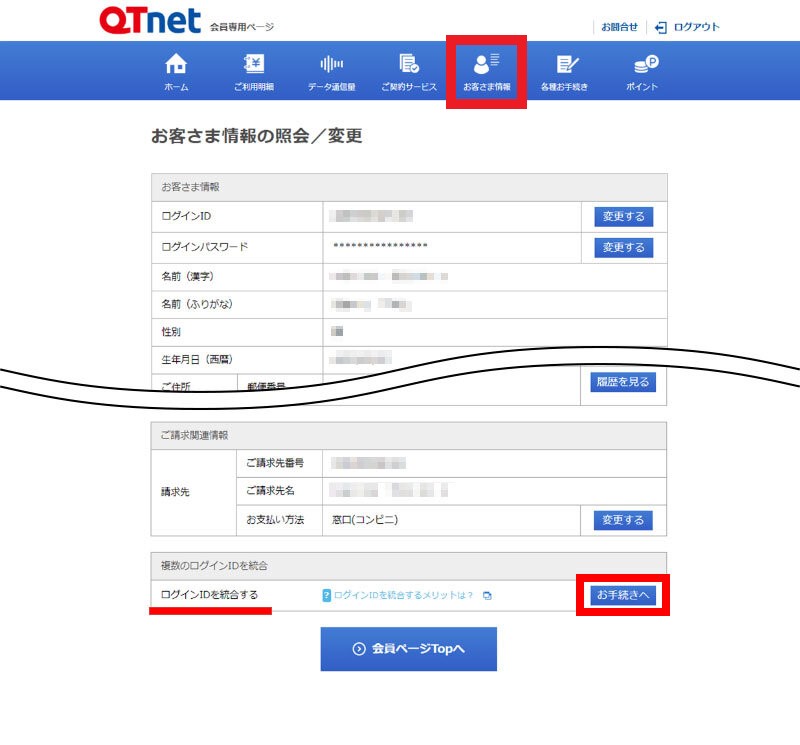Click the new-window icon after merit link
800x745 pixels.
pyautogui.click(x=487, y=596)
